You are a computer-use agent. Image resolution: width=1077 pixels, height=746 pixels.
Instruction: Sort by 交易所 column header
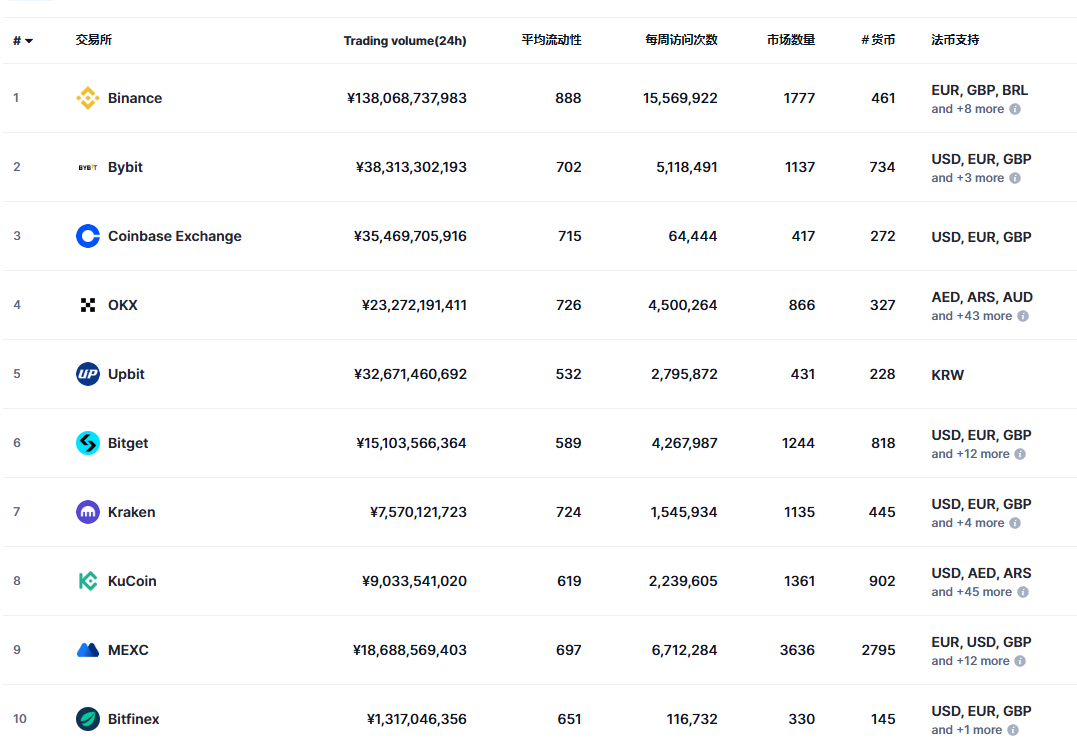[x=93, y=40]
